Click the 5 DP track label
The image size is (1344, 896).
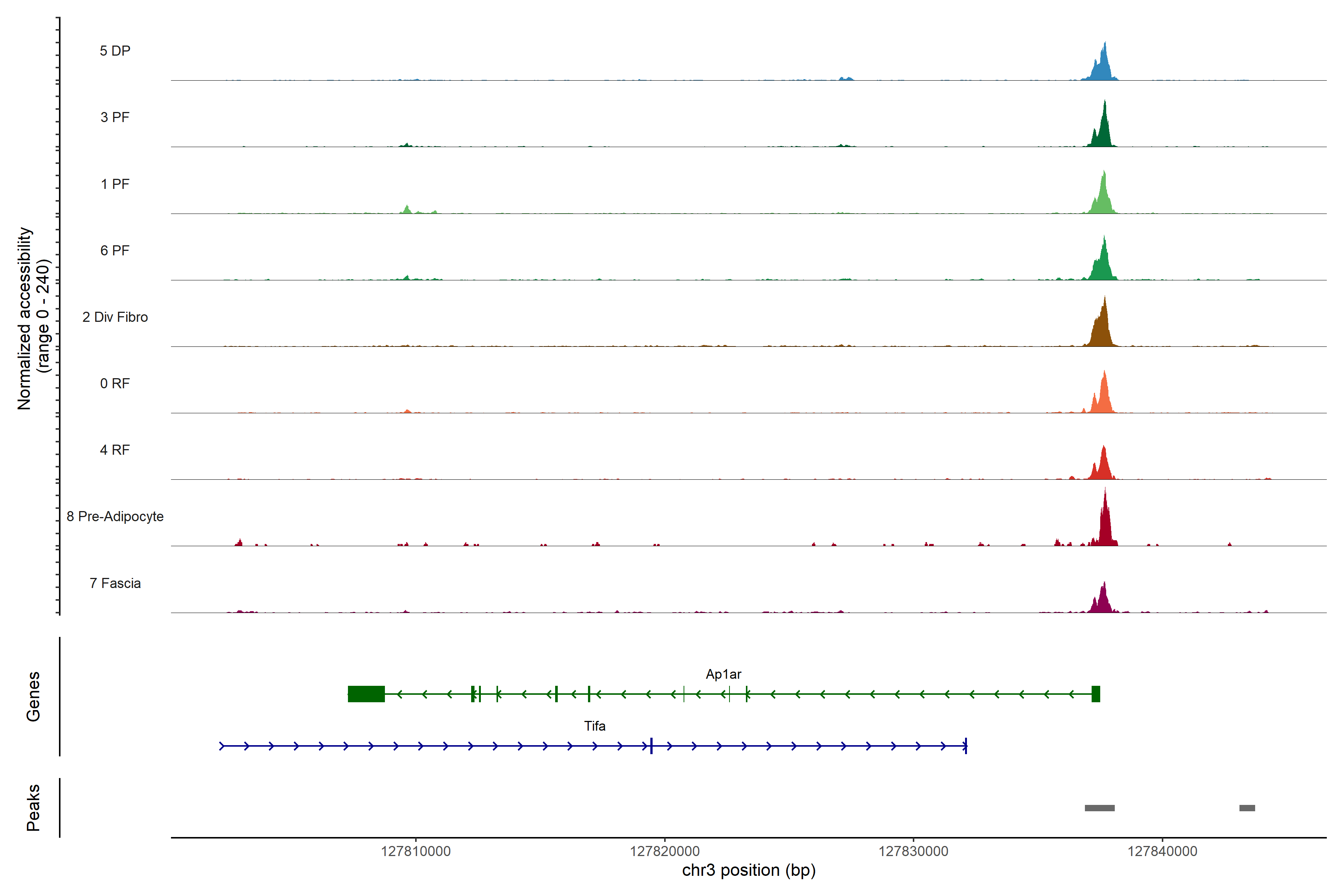click(115, 51)
